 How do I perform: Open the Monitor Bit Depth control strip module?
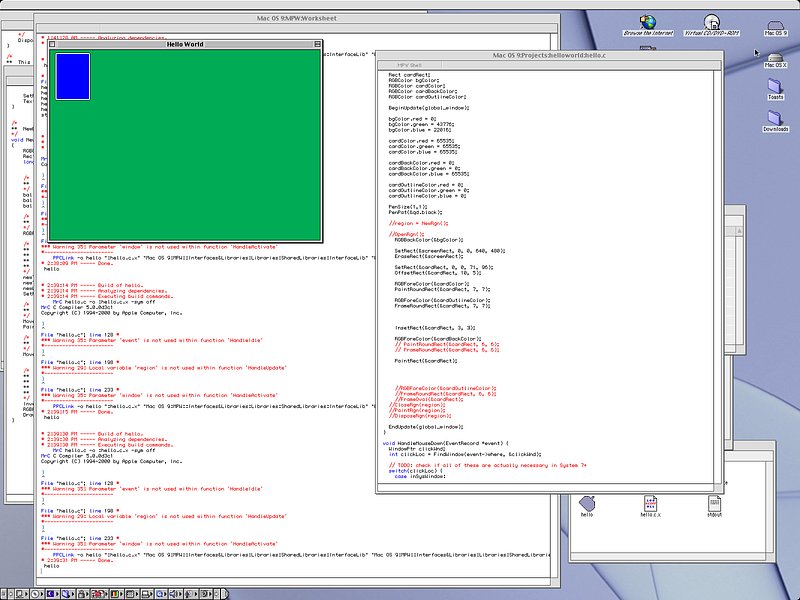(116, 594)
